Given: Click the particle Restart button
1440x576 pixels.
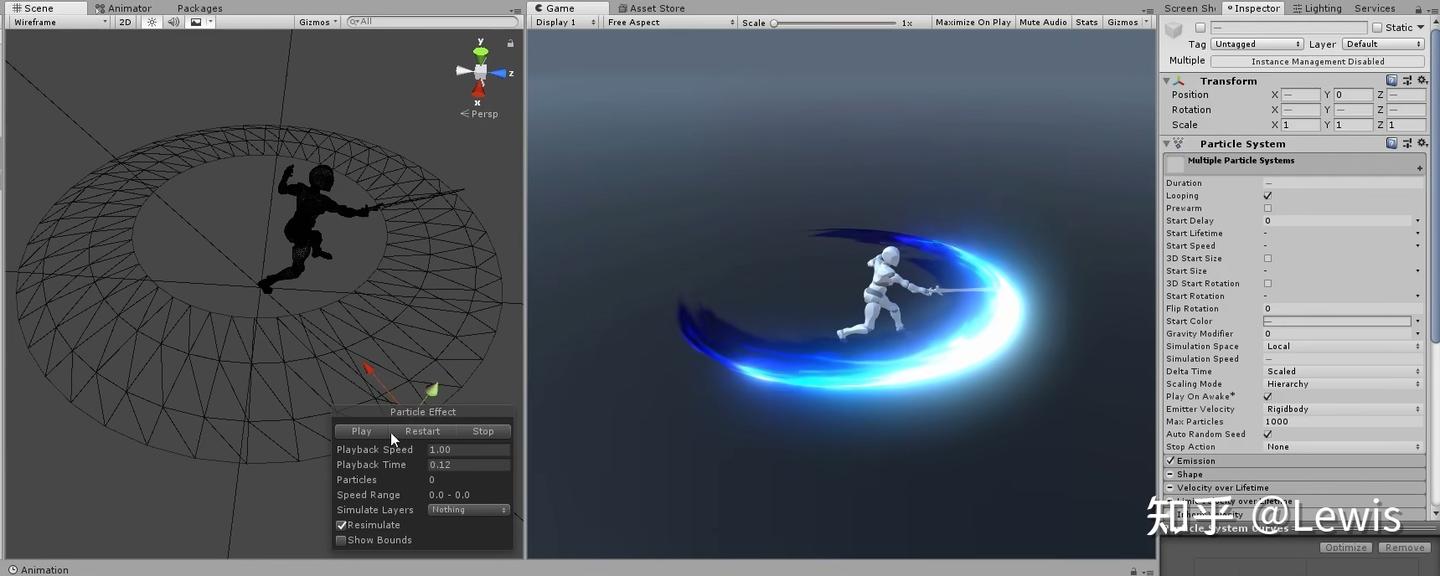Looking at the screenshot, I should click(422, 431).
